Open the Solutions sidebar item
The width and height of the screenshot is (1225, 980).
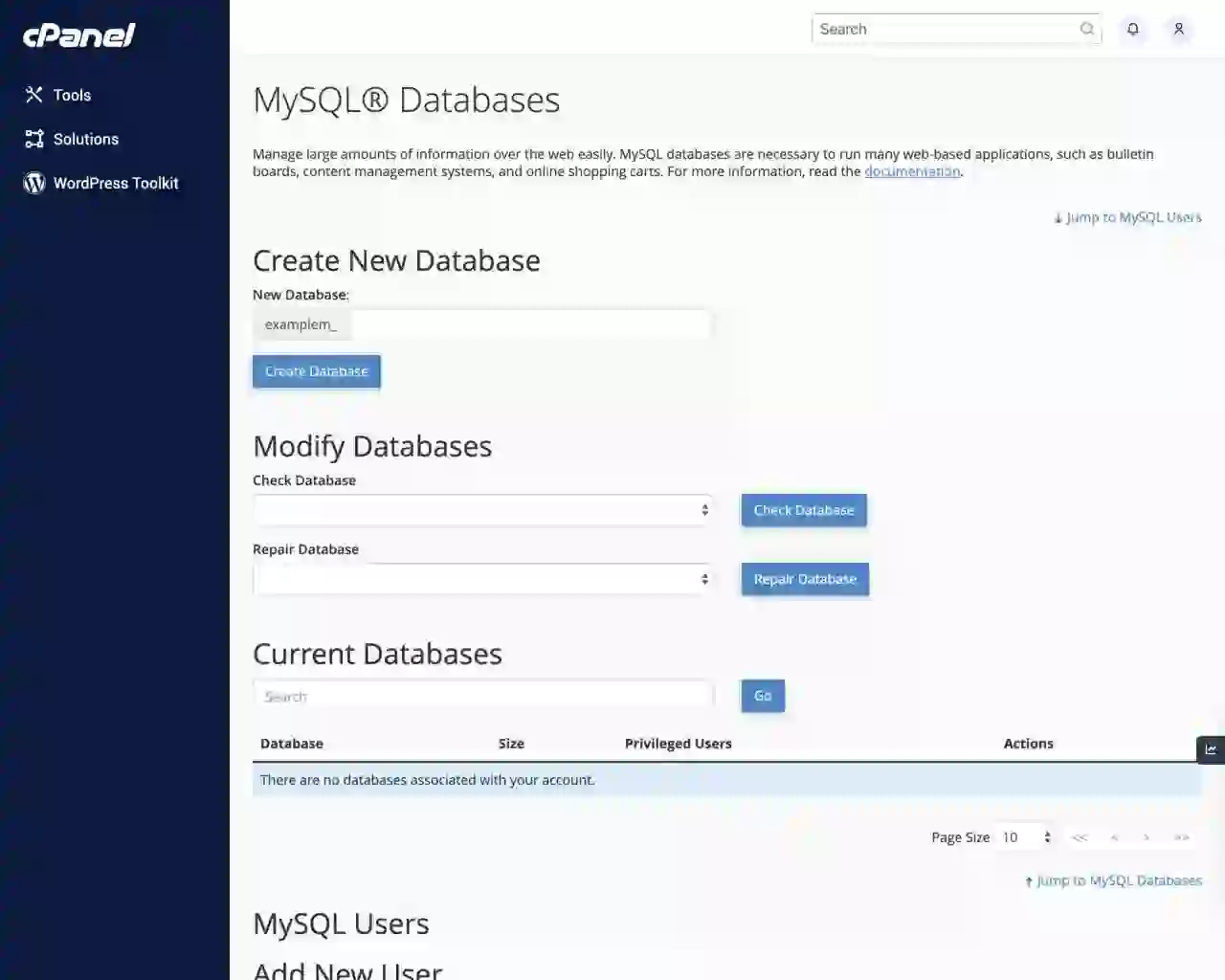pos(72,139)
